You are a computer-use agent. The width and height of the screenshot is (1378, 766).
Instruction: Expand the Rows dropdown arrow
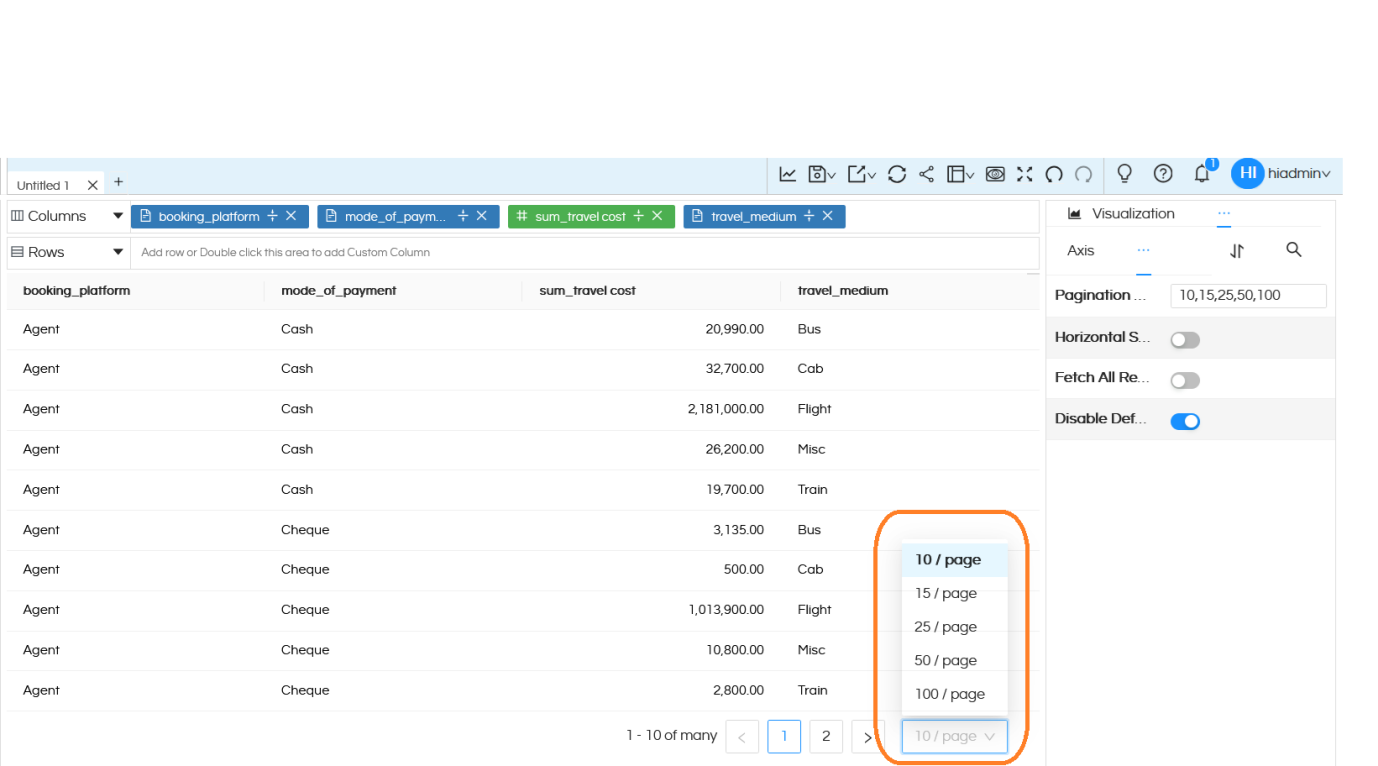[x=118, y=252]
